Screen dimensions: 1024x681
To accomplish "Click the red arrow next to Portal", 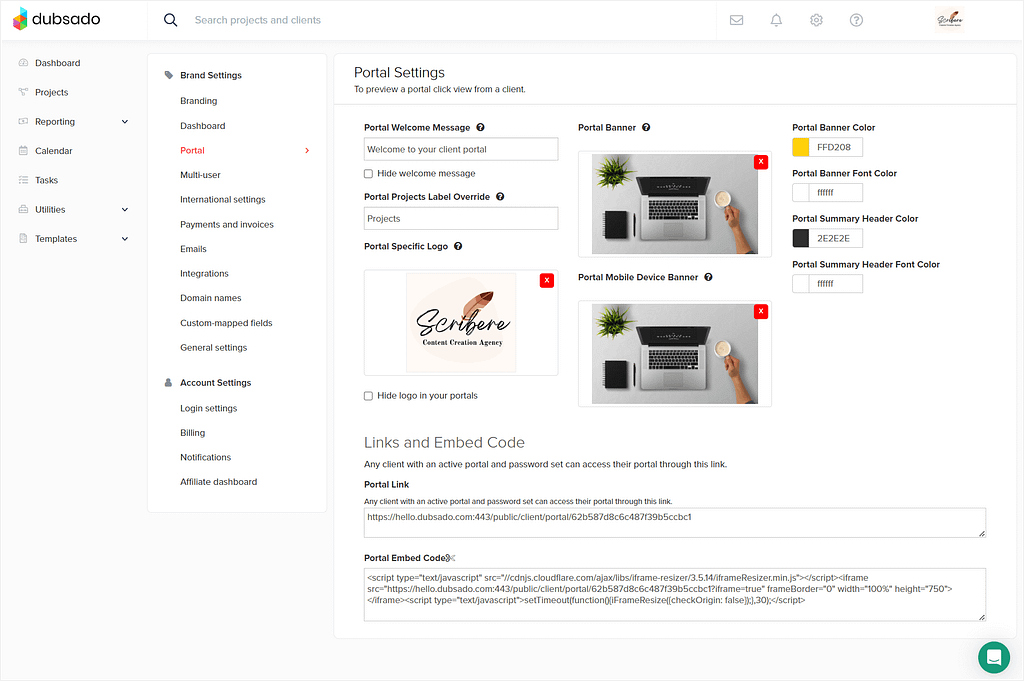I will [x=307, y=151].
